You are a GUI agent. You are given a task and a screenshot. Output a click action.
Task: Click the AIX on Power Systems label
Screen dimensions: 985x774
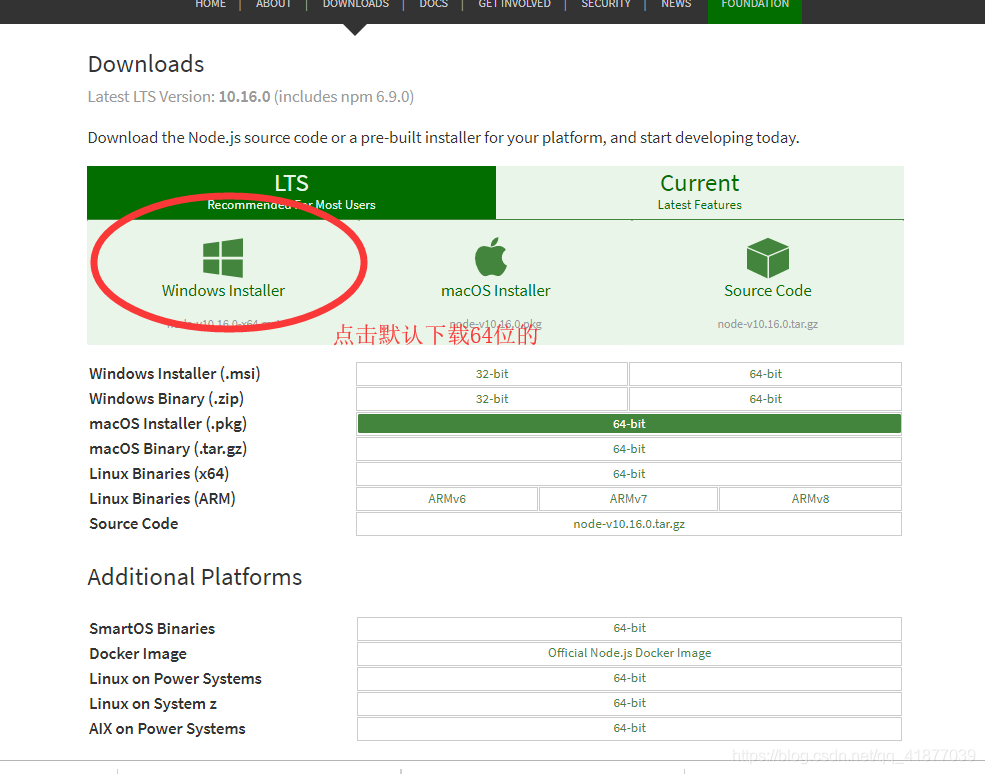click(167, 729)
